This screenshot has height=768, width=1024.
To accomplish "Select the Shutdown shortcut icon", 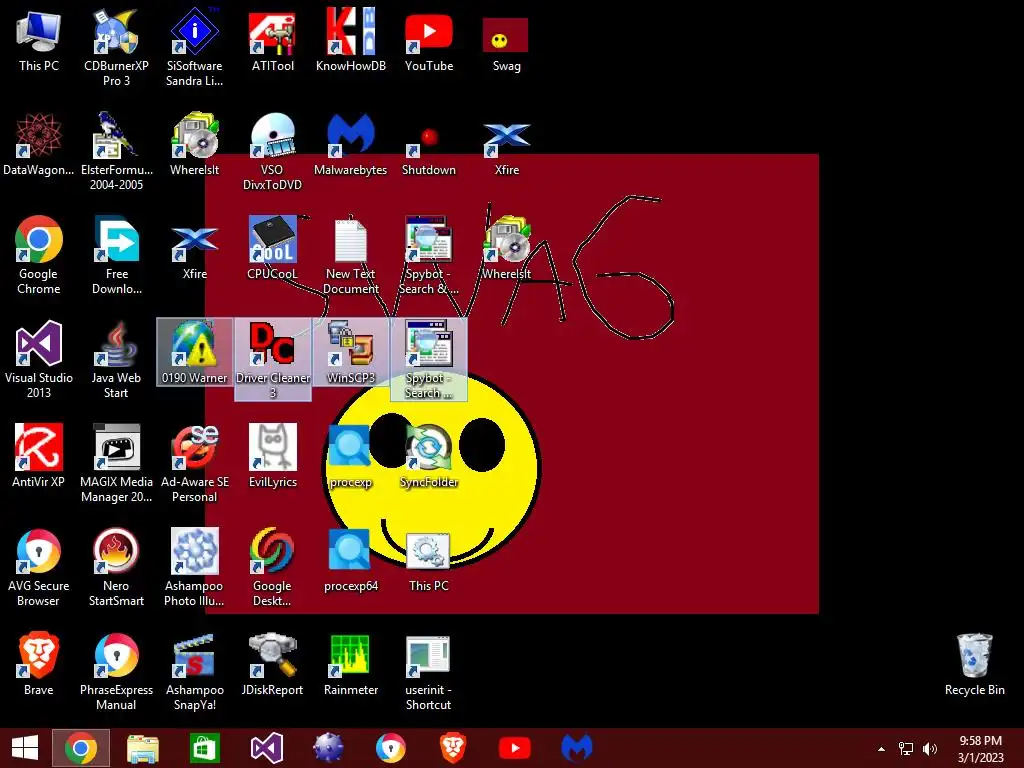I will pos(428,151).
